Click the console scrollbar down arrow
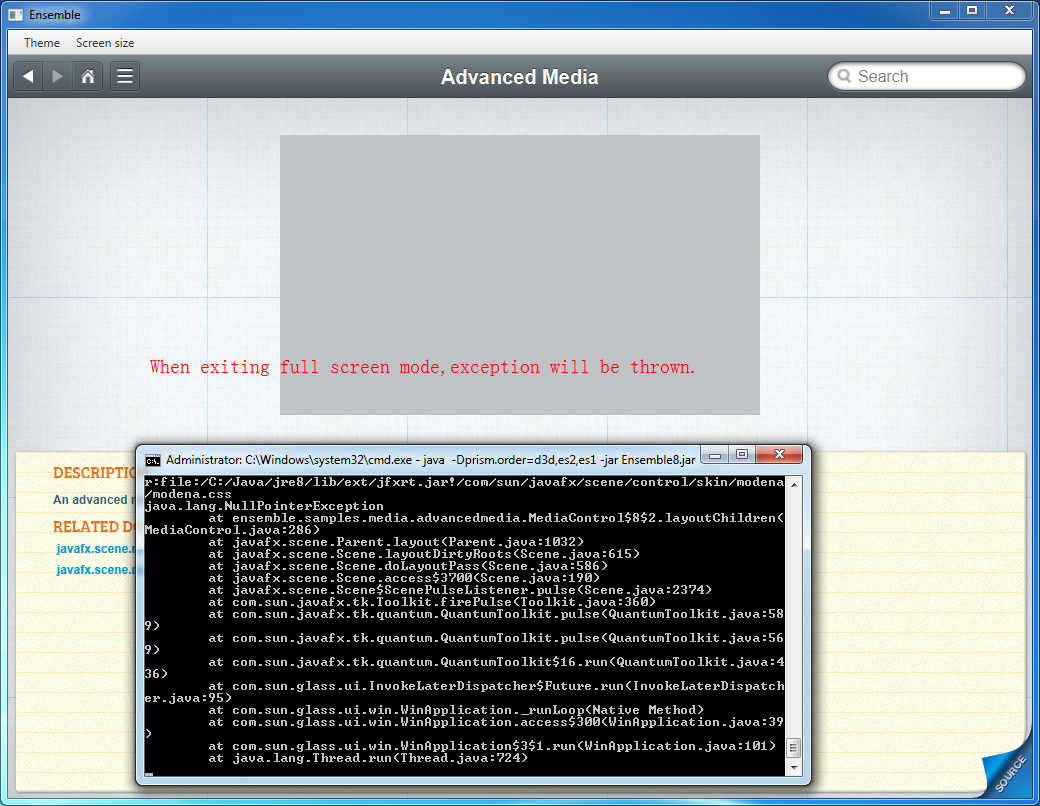 tap(794, 767)
